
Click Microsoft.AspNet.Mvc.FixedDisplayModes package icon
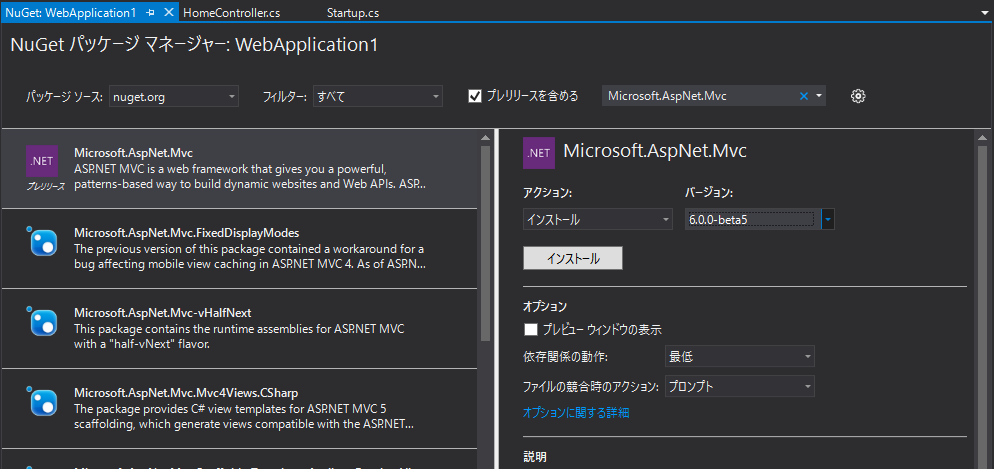point(42,241)
